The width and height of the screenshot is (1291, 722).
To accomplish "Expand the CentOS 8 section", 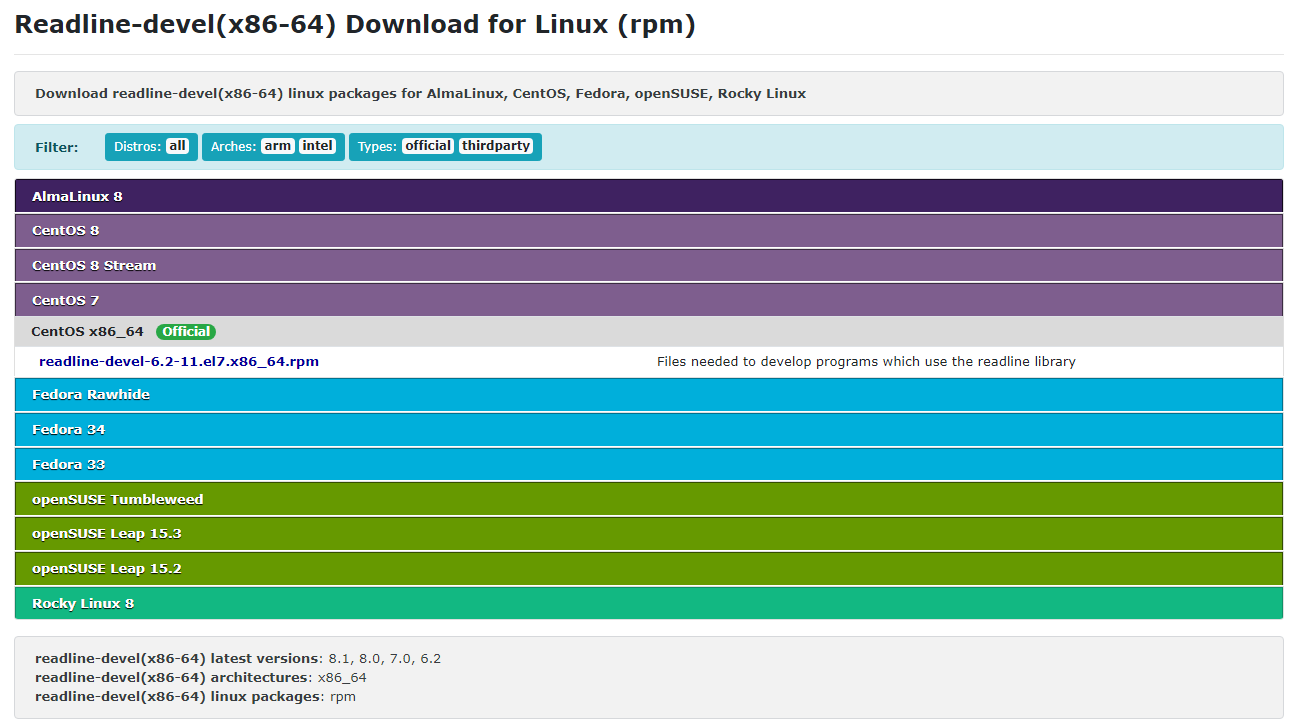I will tap(66, 231).
